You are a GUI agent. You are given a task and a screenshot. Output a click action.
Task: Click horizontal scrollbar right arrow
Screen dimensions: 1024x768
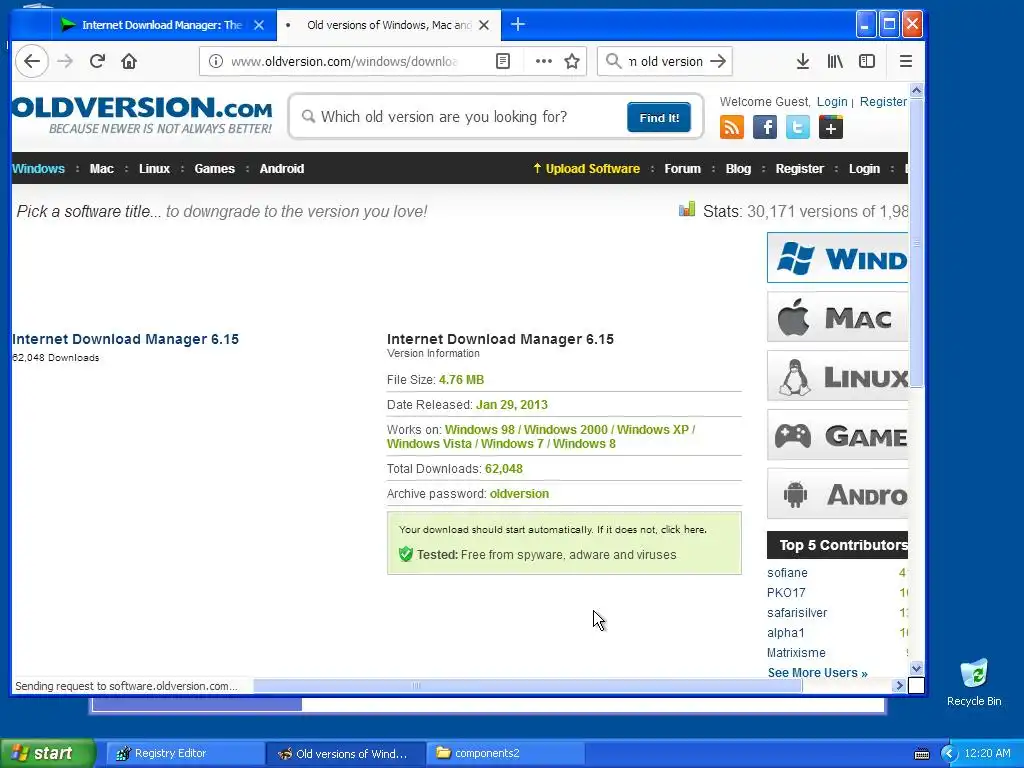tap(899, 685)
